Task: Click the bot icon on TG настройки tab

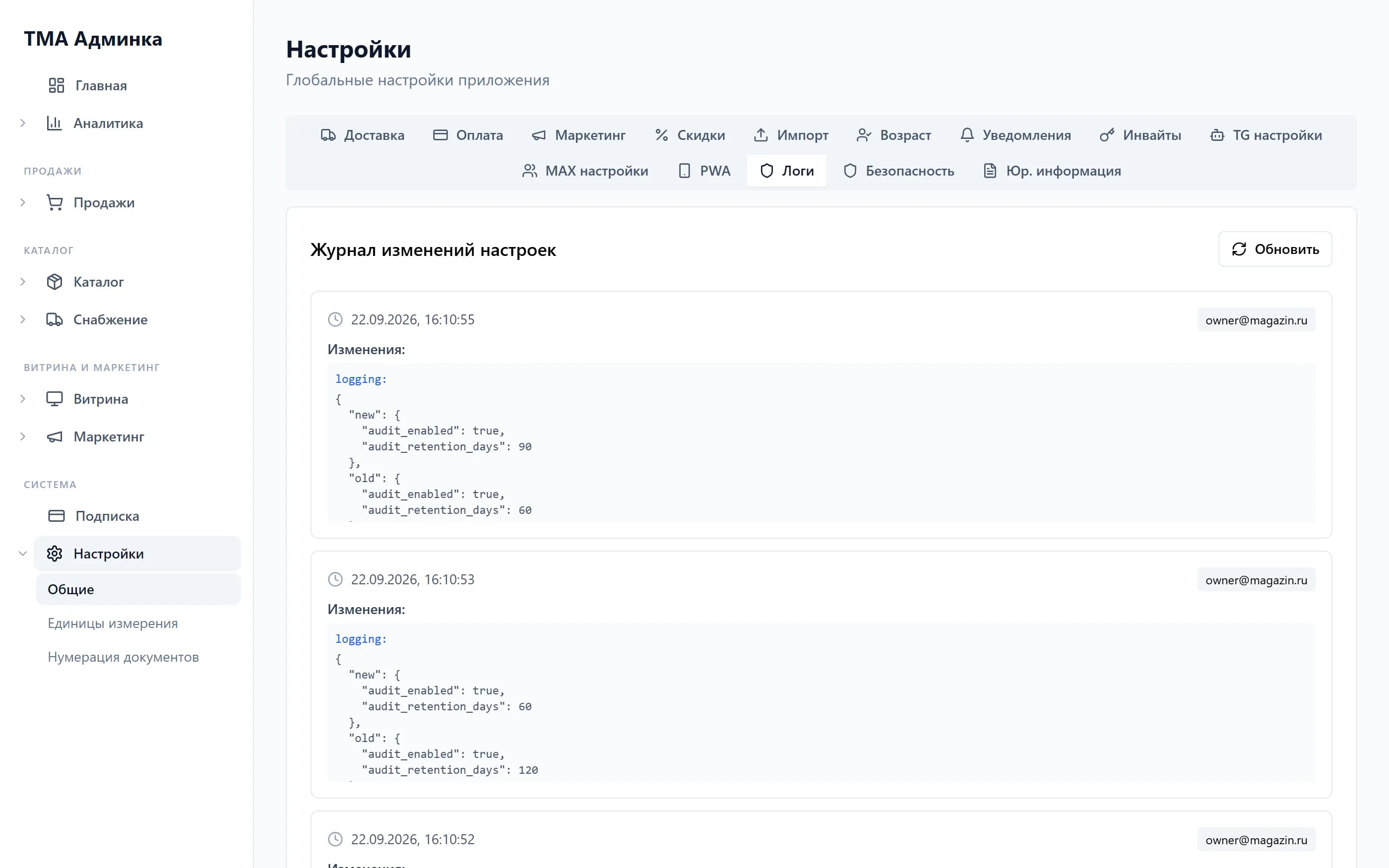Action: (x=1217, y=135)
